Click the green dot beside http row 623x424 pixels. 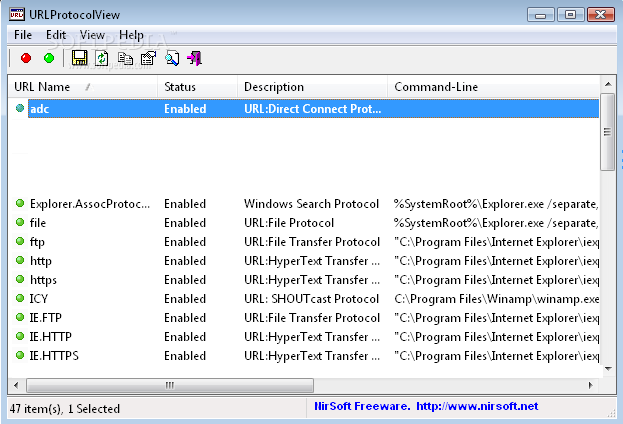point(20,260)
